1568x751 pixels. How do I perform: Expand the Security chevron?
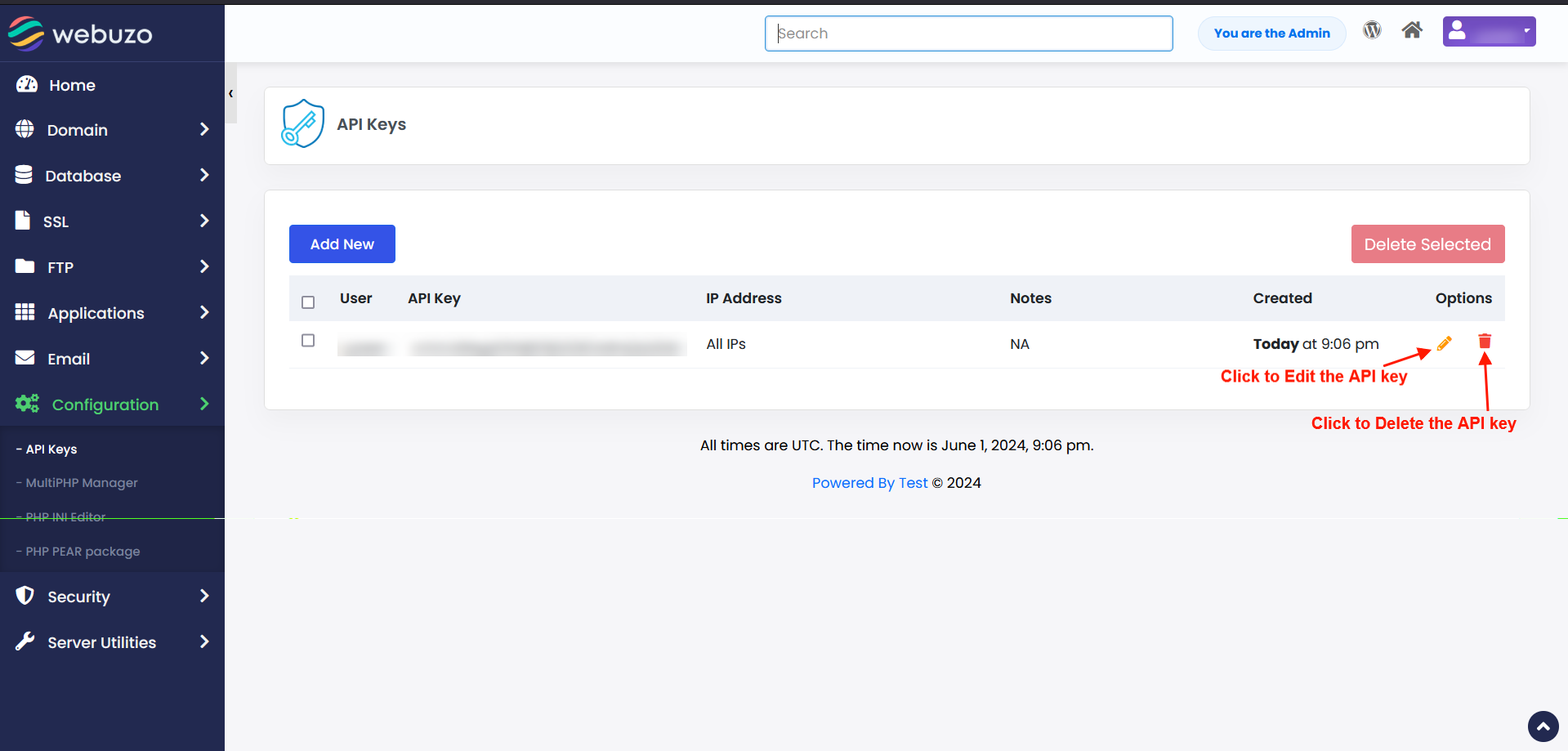(x=204, y=596)
